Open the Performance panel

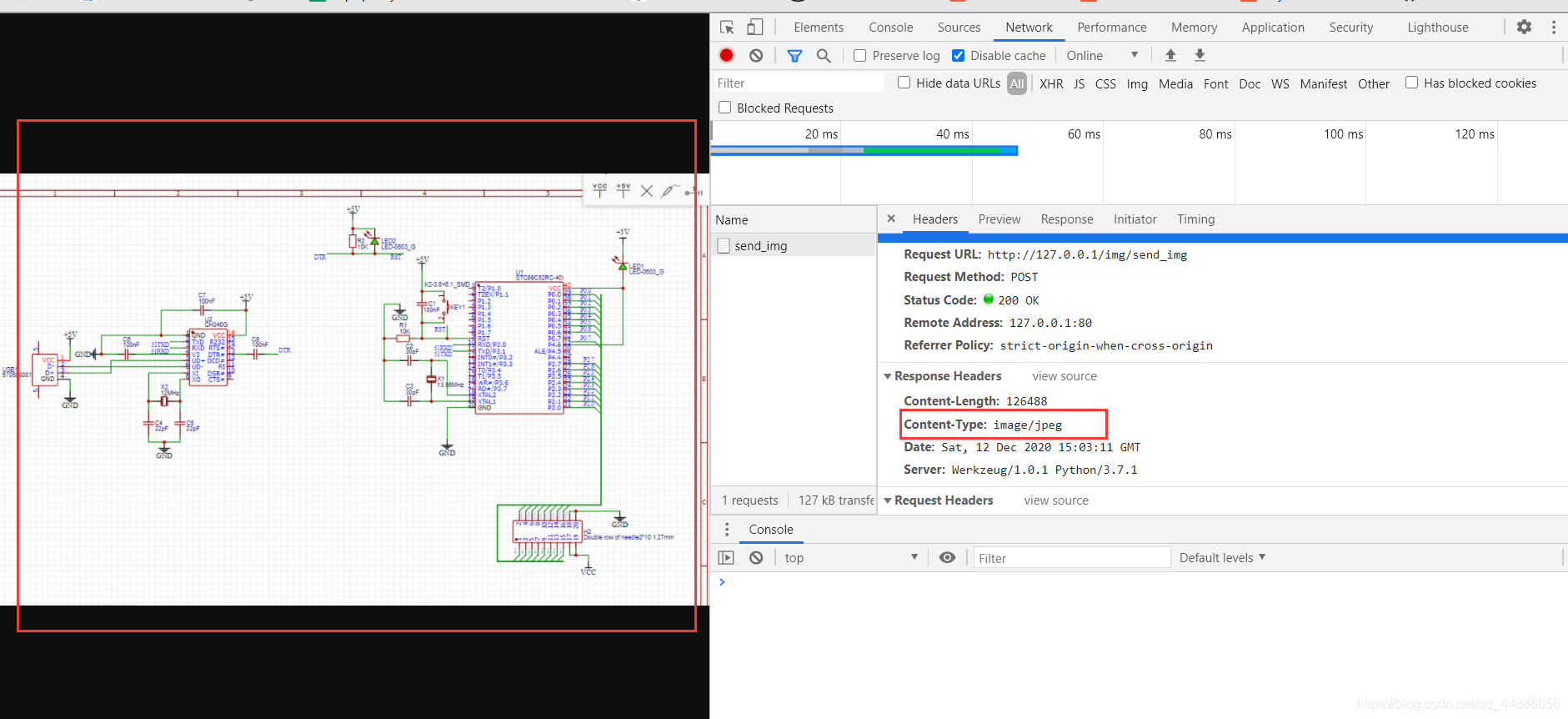[x=1111, y=28]
